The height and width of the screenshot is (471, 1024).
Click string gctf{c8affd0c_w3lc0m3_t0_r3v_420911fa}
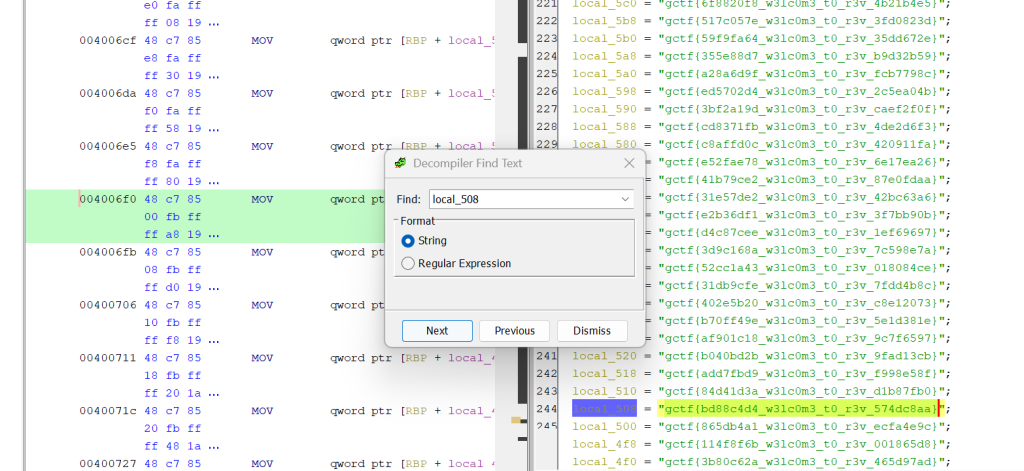tap(801, 144)
